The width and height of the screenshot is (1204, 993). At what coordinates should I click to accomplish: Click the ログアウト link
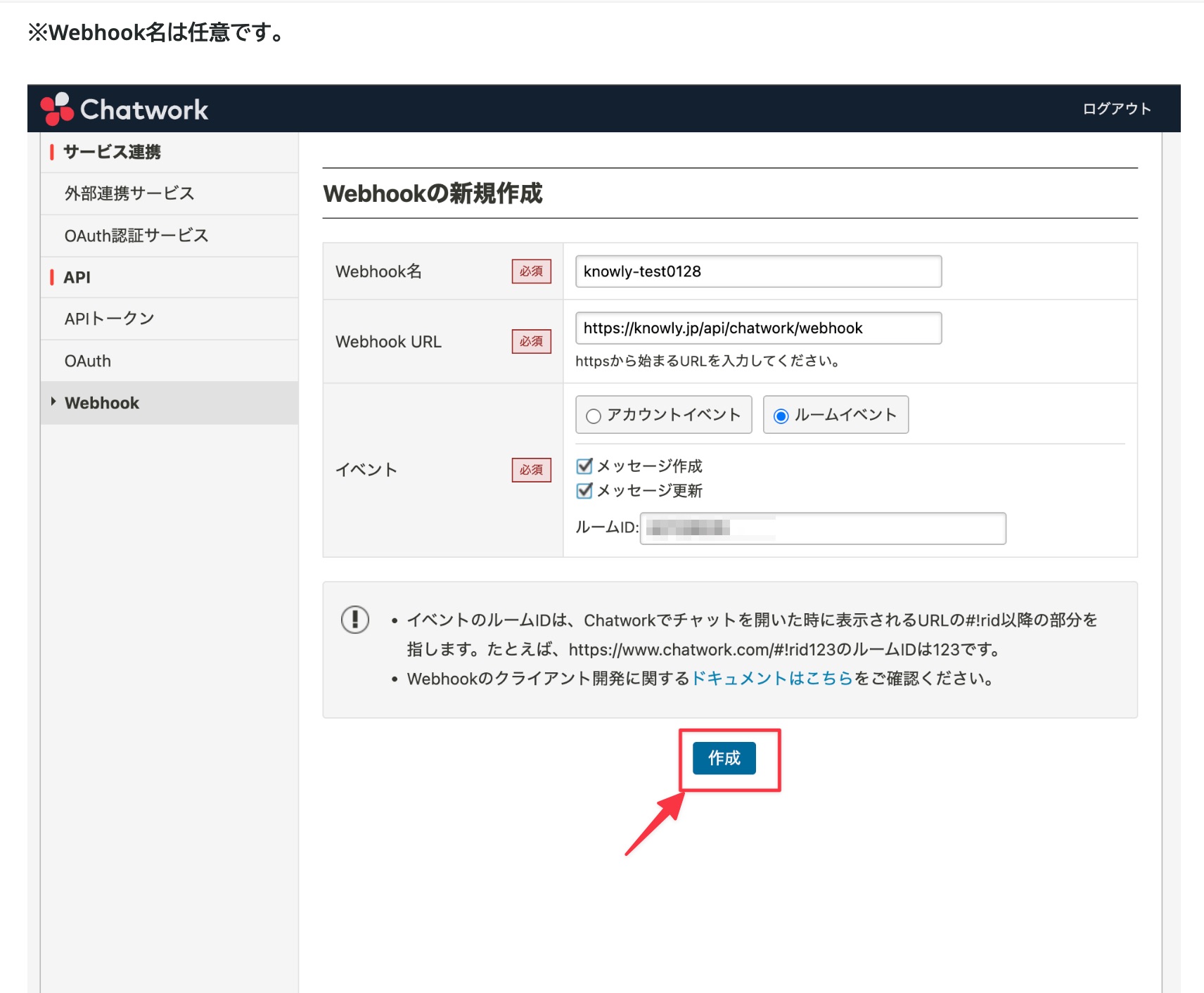tap(1117, 108)
